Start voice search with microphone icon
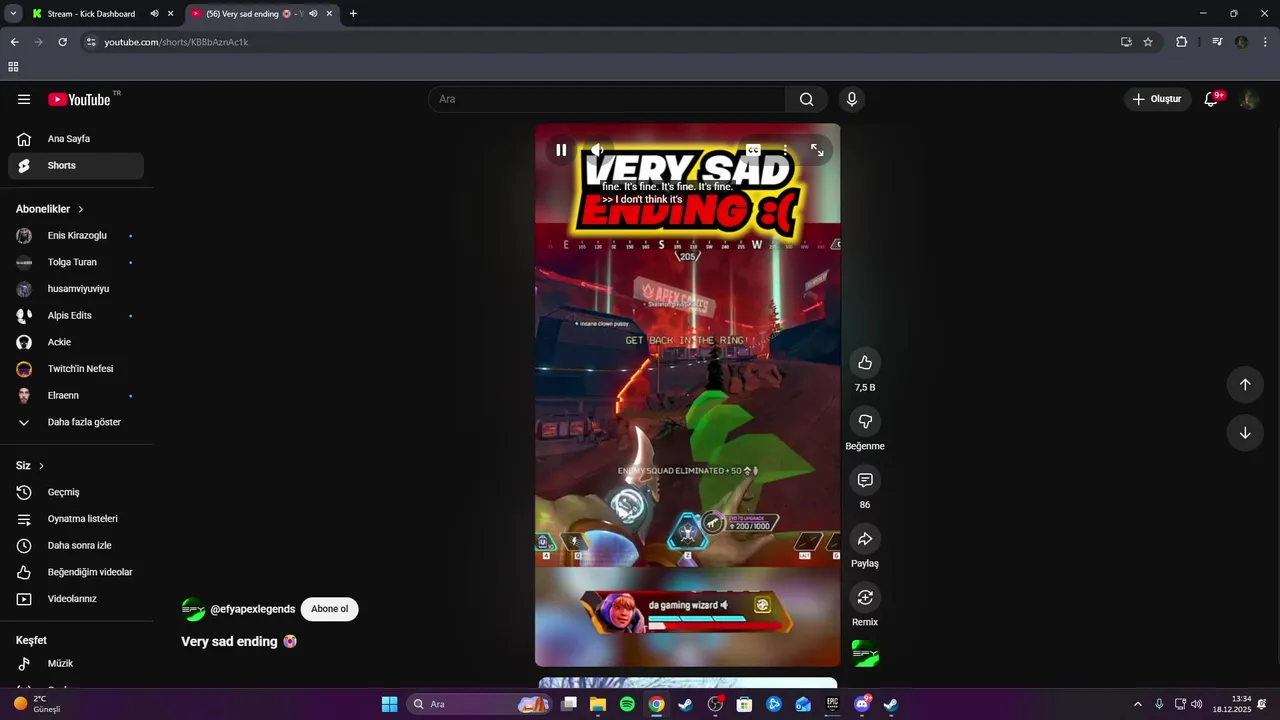Image resolution: width=1280 pixels, height=720 pixels. click(852, 99)
